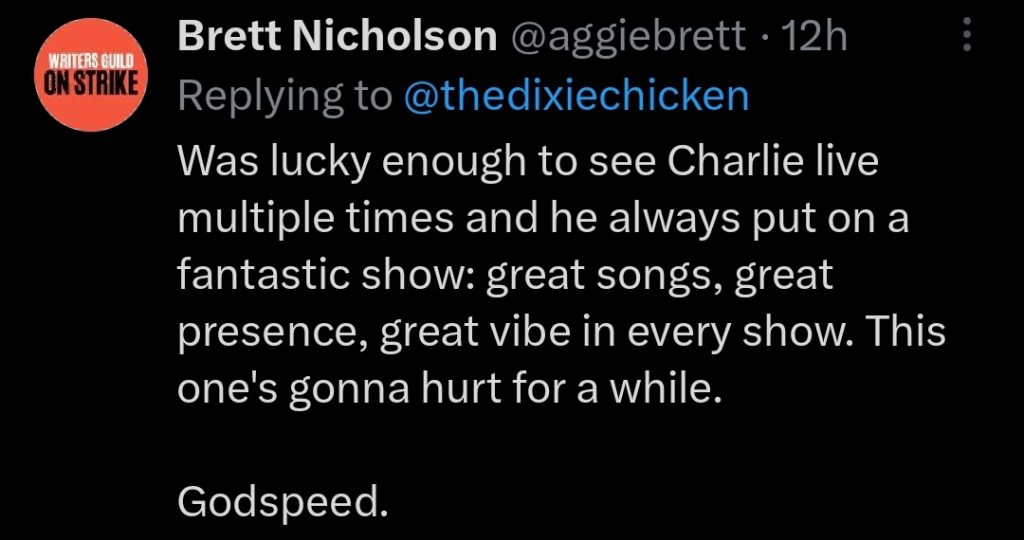Click the line starting "multiple times and he"
The height and width of the screenshot is (540, 1024).
pyautogui.click(x=543, y=219)
